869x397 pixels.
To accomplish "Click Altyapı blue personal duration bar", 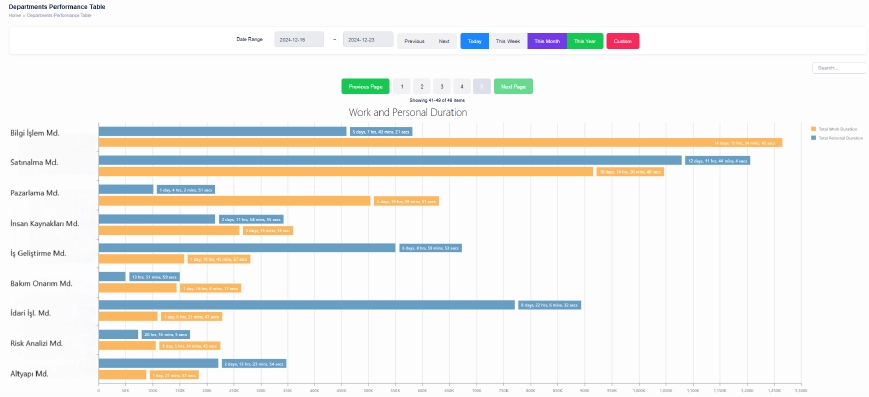I will pos(159,363).
